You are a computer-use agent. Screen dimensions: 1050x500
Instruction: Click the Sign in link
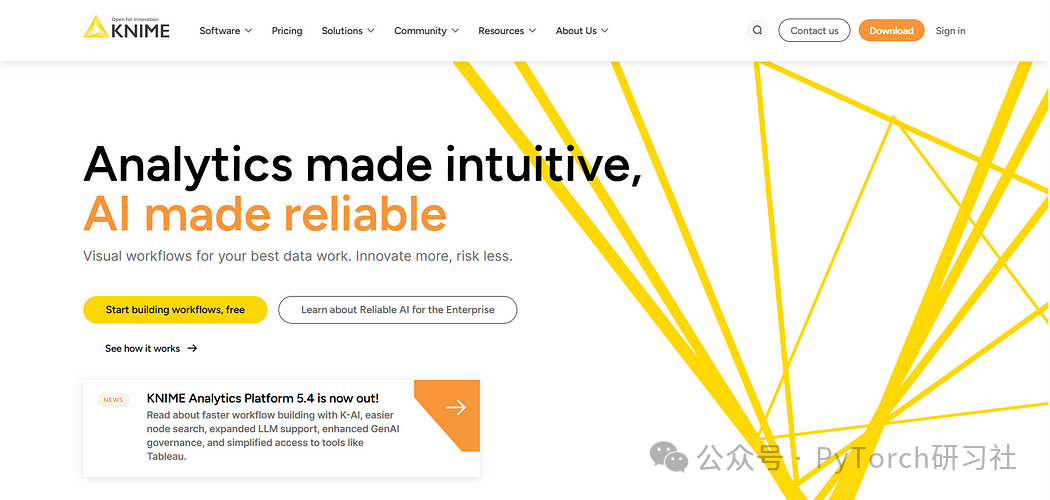pyautogui.click(x=950, y=31)
